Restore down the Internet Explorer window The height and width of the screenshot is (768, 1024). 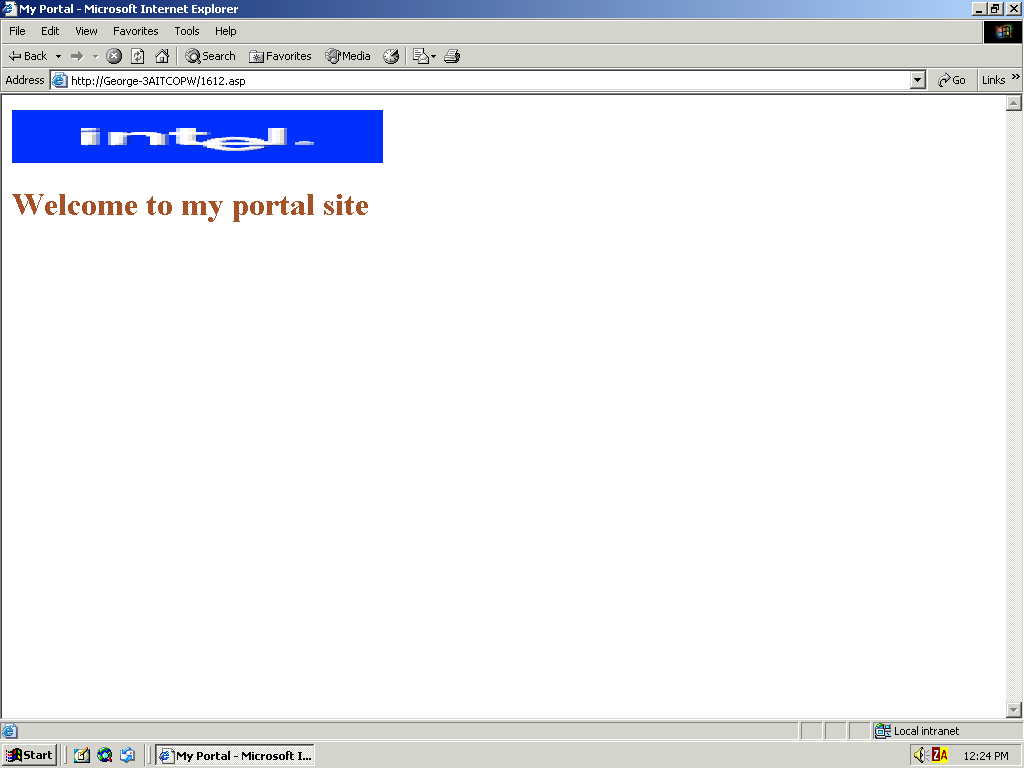point(995,8)
